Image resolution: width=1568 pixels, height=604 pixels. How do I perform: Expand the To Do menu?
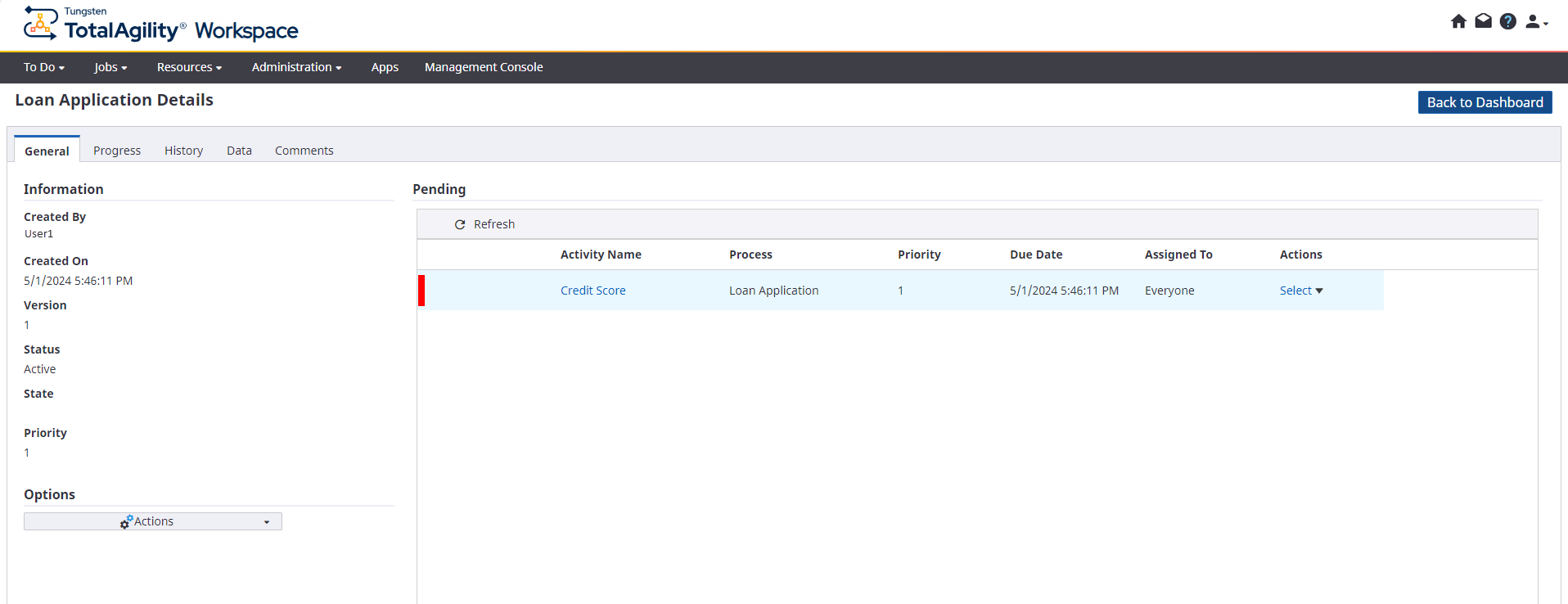tap(43, 67)
